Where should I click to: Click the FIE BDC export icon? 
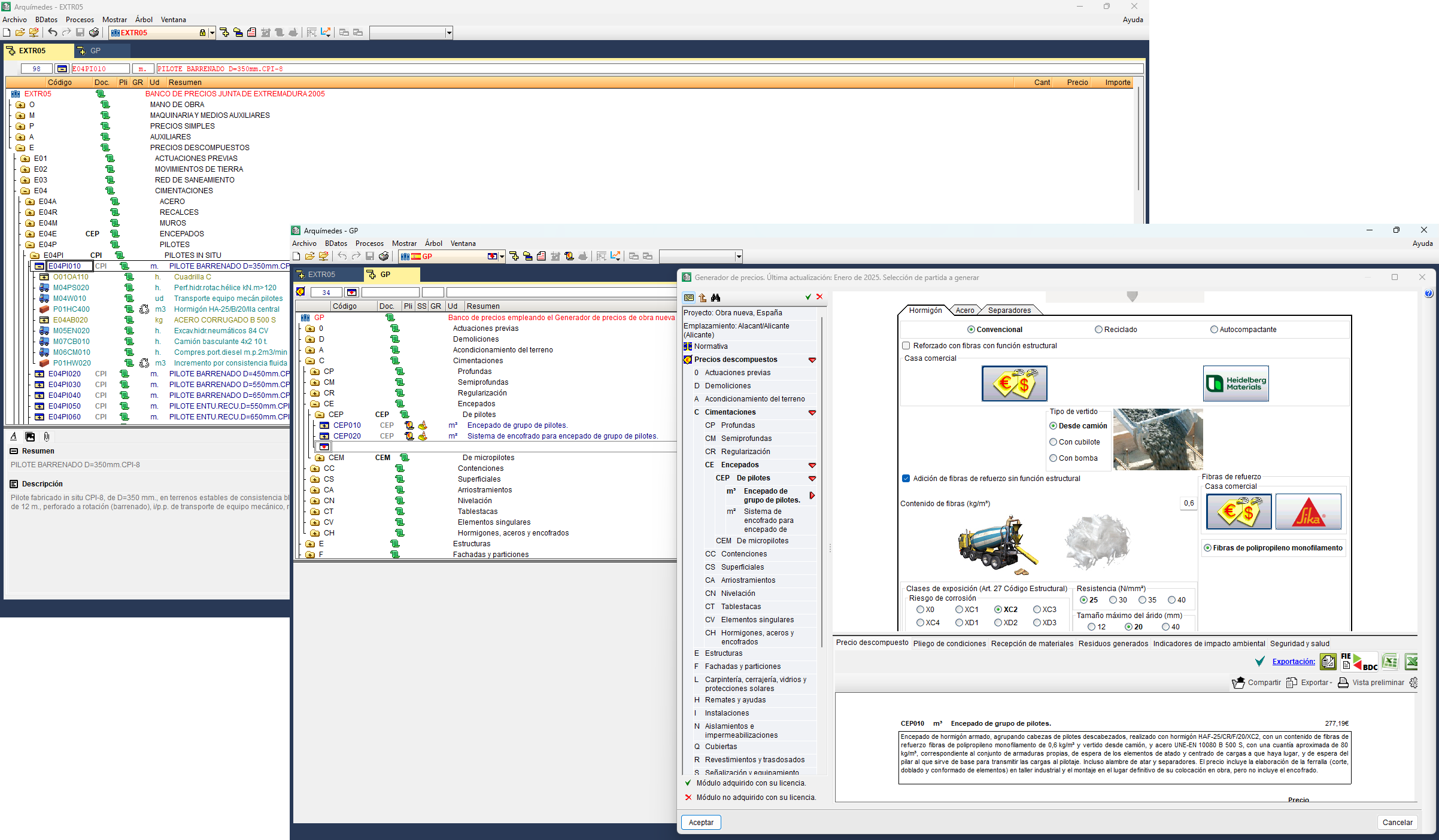click(x=1359, y=661)
